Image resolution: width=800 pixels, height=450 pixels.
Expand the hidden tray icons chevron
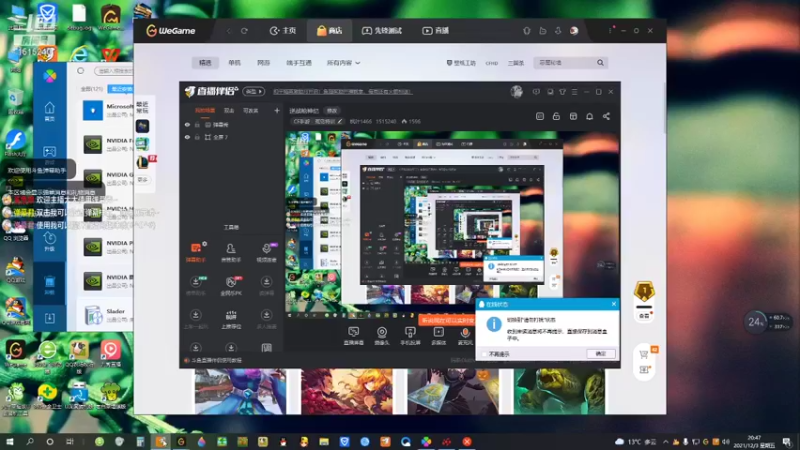pyautogui.click(x=666, y=442)
